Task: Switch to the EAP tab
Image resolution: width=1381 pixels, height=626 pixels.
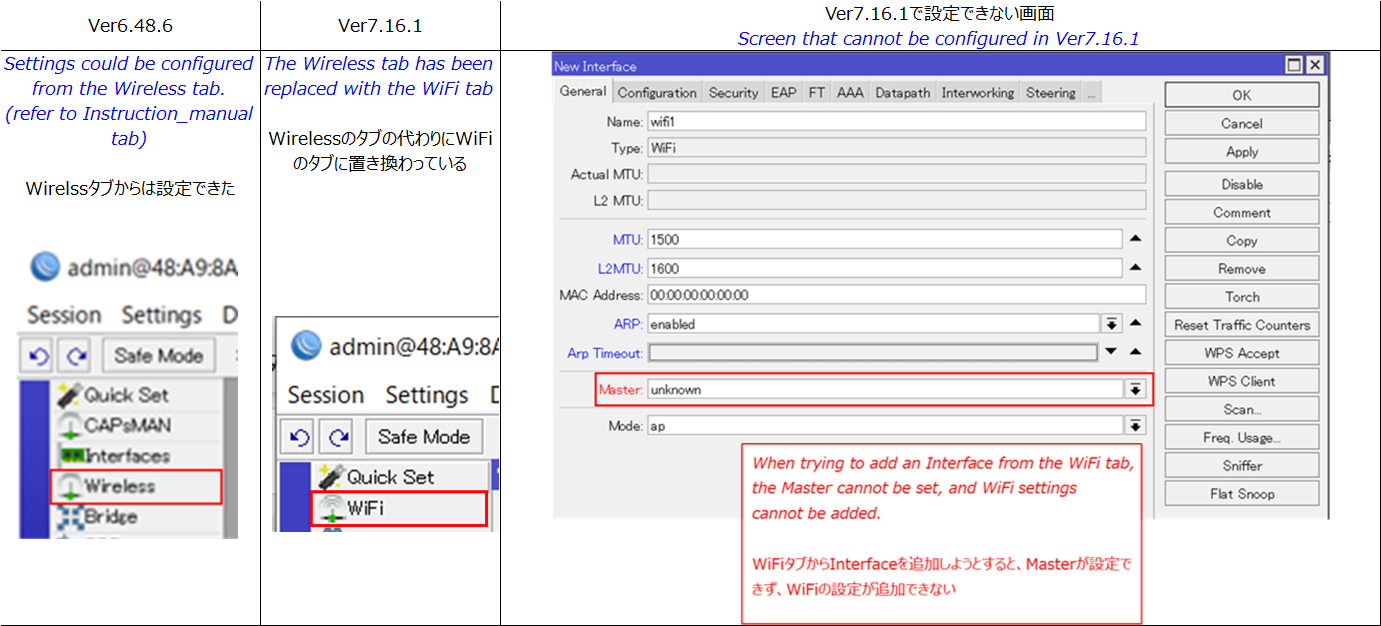Action: 784,93
